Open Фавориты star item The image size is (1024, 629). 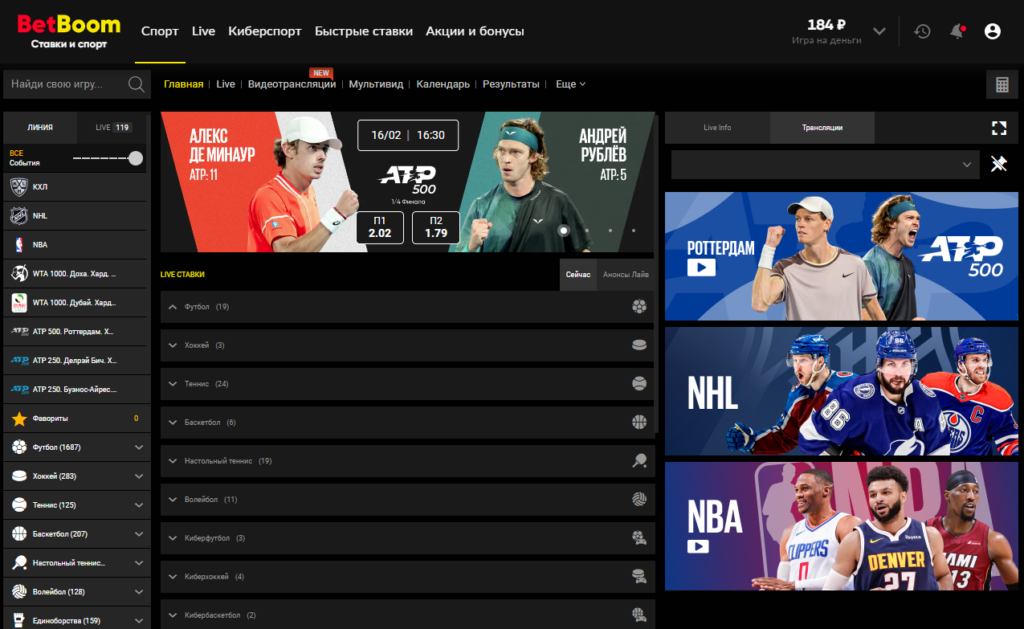(76, 418)
